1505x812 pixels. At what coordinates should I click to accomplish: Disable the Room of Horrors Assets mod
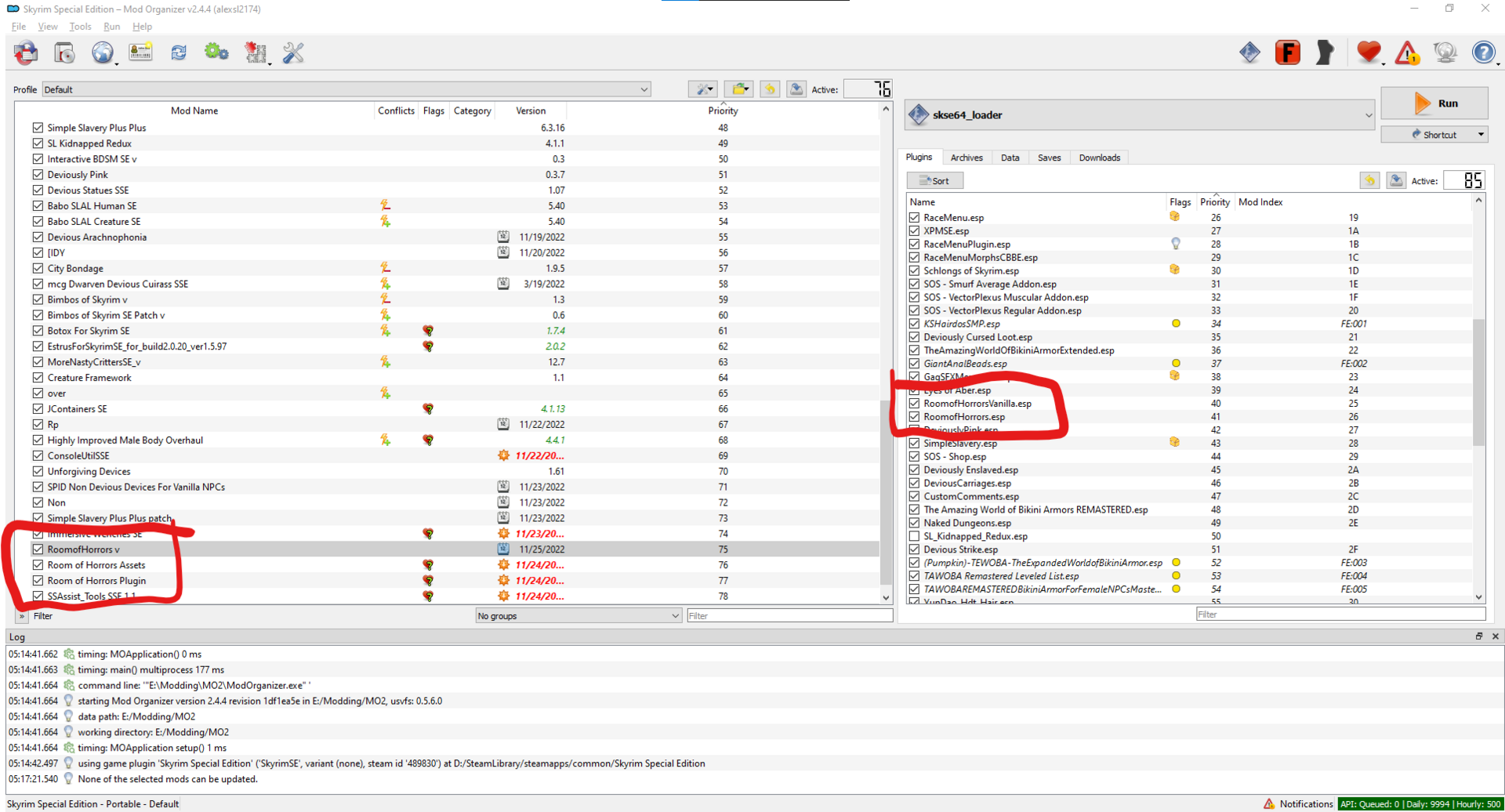[38, 565]
